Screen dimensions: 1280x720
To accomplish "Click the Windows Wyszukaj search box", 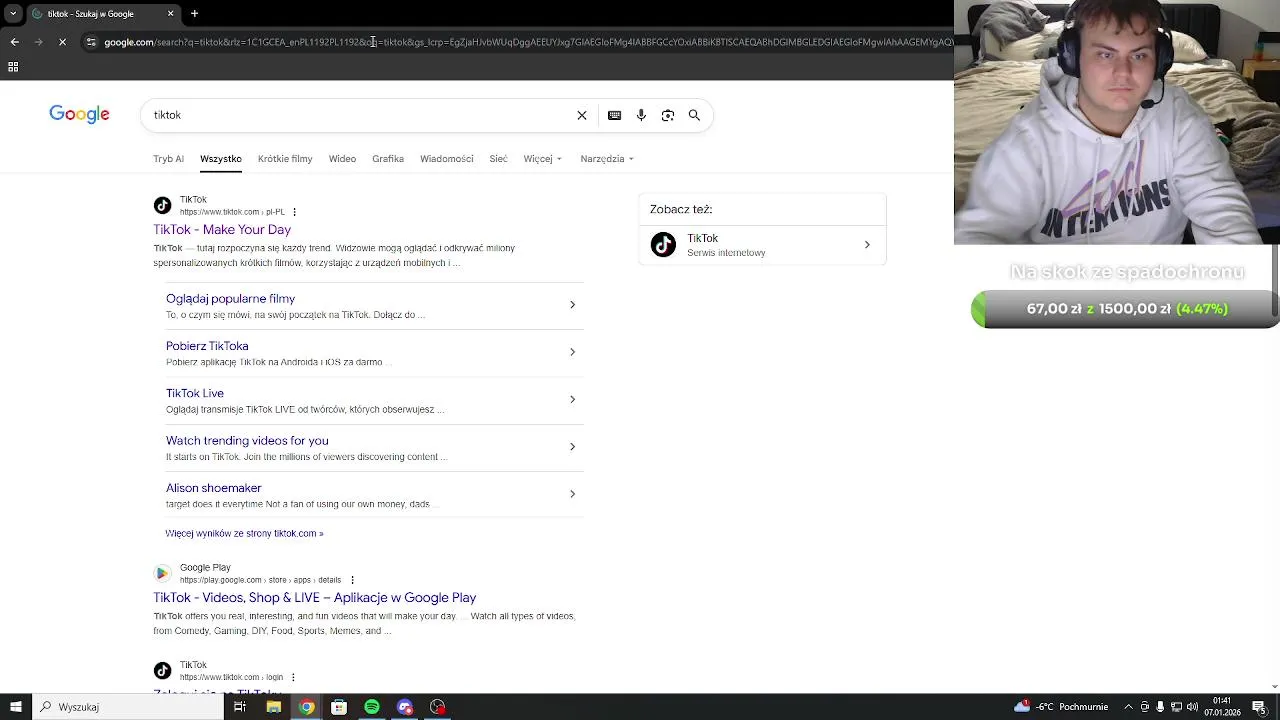I will point(128,707).
